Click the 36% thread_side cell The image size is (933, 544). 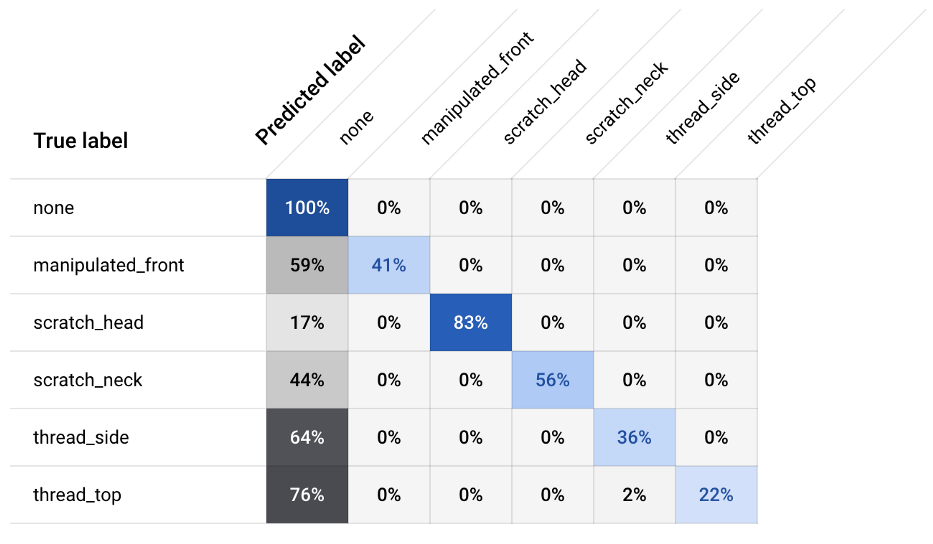point(634,437)
